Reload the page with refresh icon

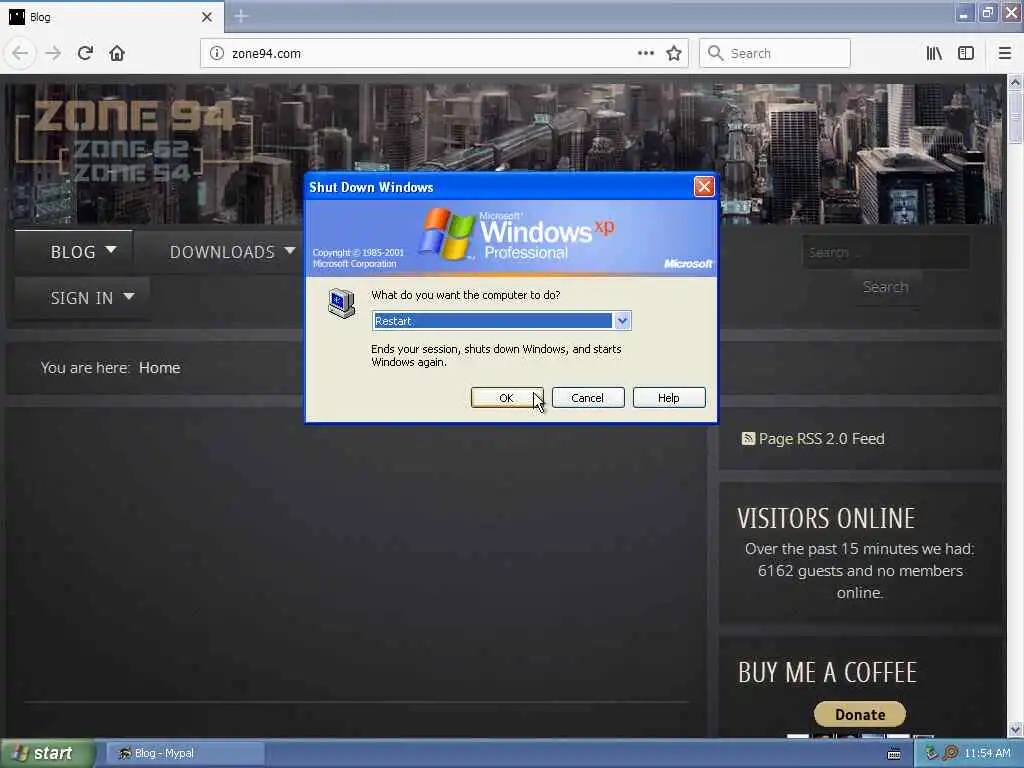tap(85, 53)
